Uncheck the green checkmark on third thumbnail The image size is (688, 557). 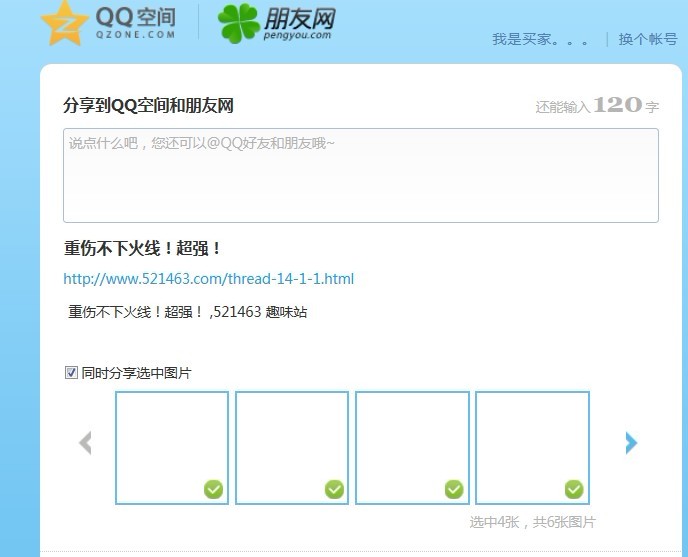click(x=454, y=489)
